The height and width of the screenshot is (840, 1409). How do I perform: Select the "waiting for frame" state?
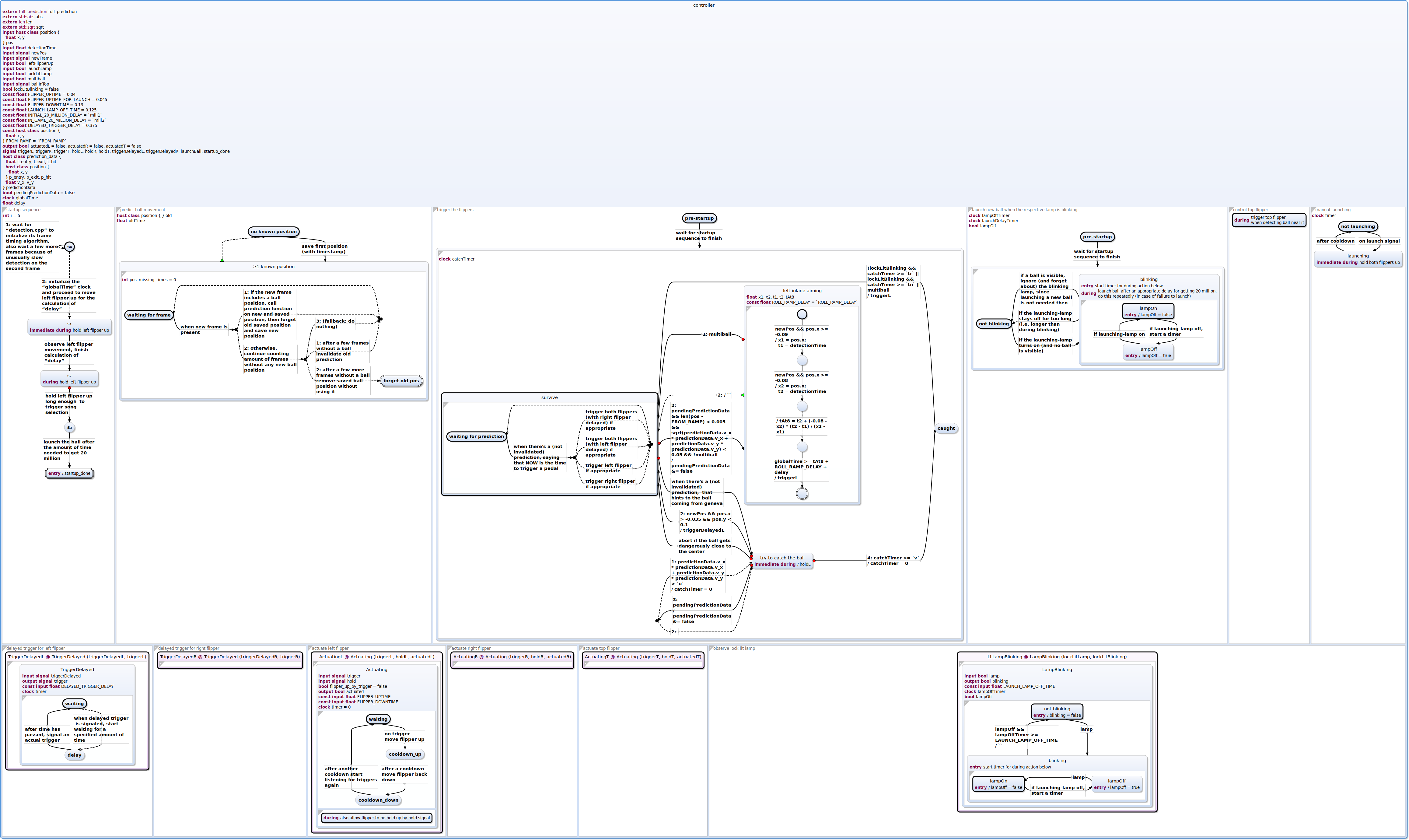149,315
